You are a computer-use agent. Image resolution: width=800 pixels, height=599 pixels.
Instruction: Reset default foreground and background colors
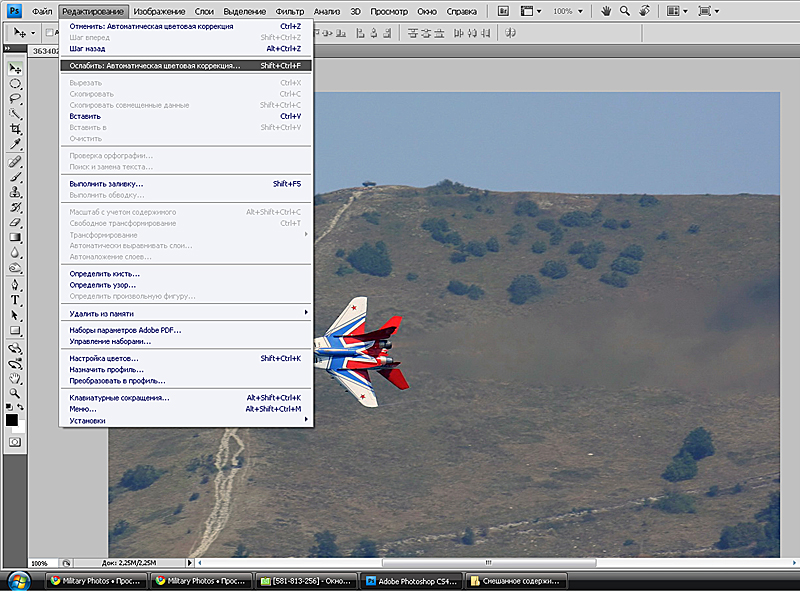pyautogui.click(x=9, y=407)
